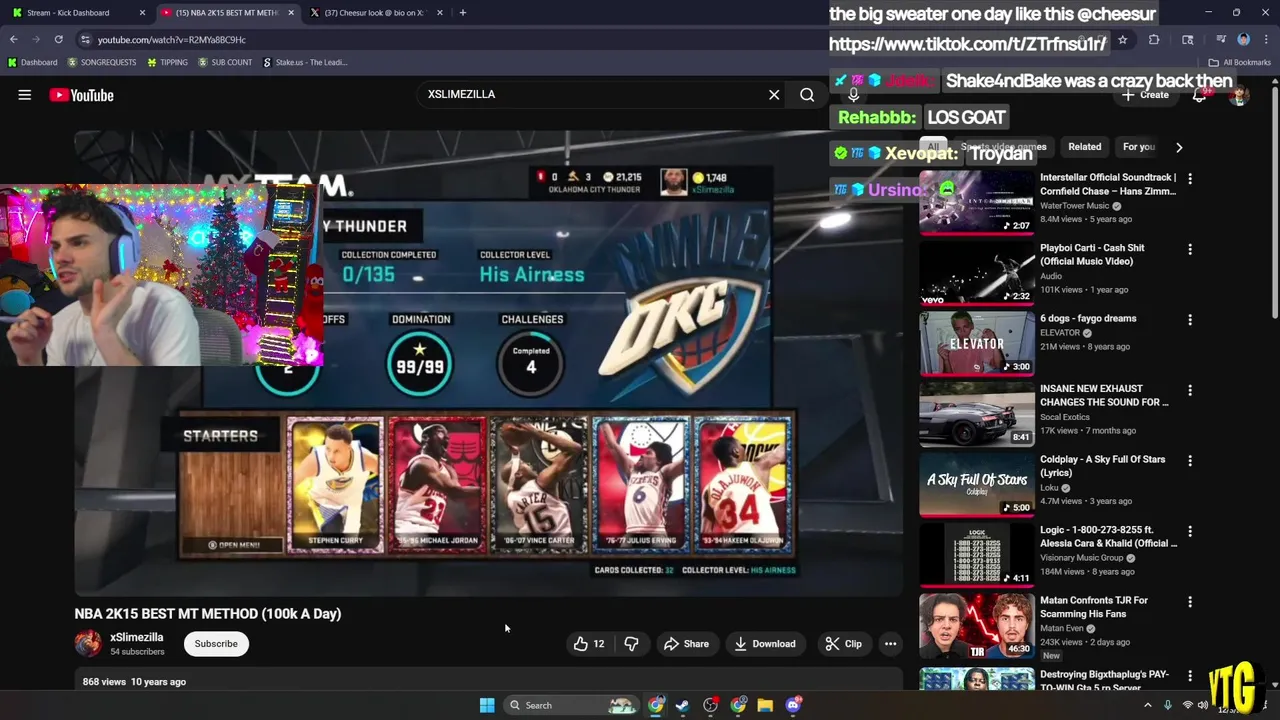
Task: Open Coldplay A Sky Full Of Stars title
Action: coord(1102,466)
